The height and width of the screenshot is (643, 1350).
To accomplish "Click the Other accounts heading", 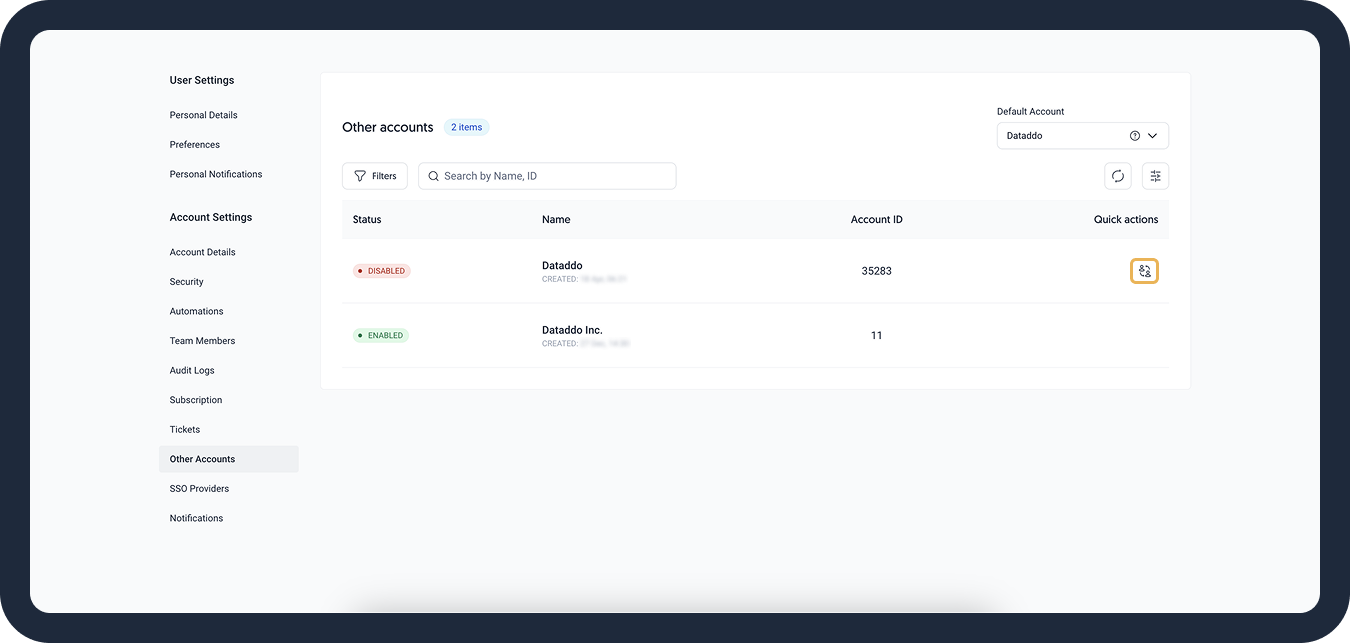I will 388,128.
